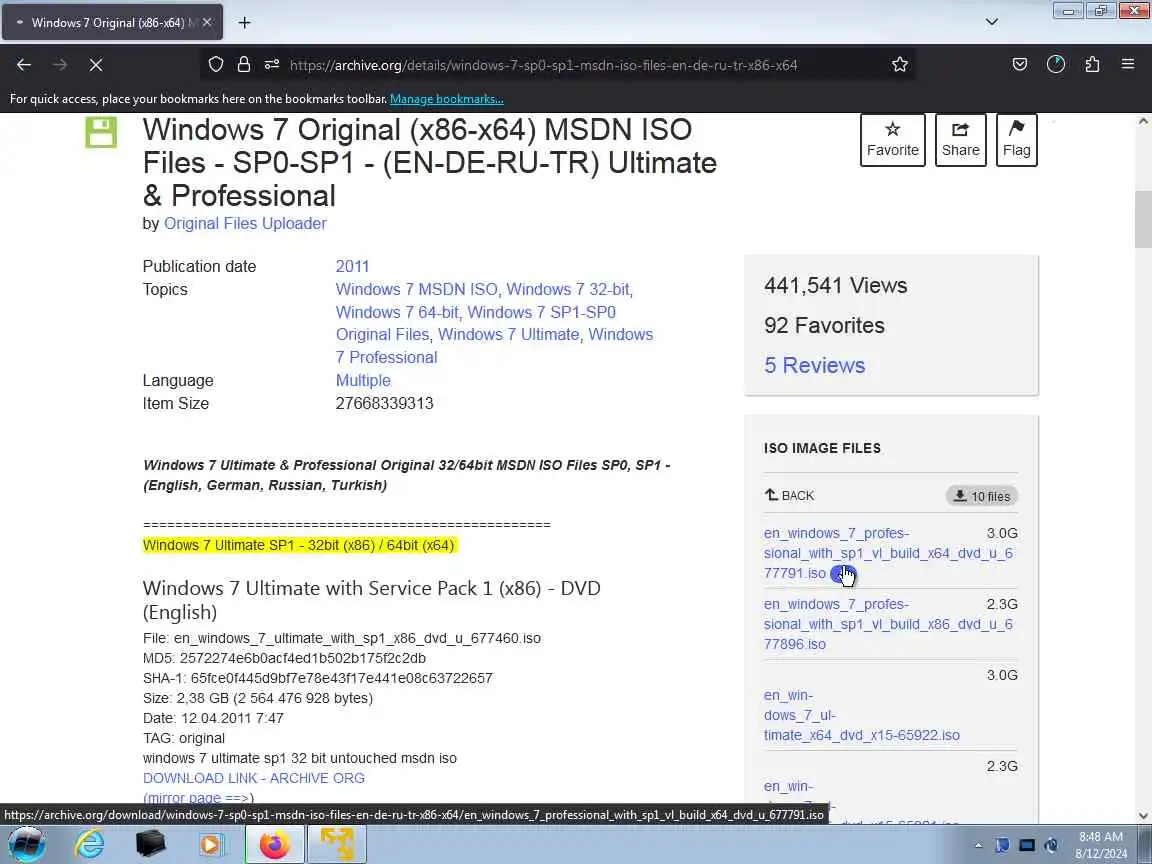Viewport: 1152px width, 864px height.
Task: Favorite this archive item
Action: [x=893, y=140]
